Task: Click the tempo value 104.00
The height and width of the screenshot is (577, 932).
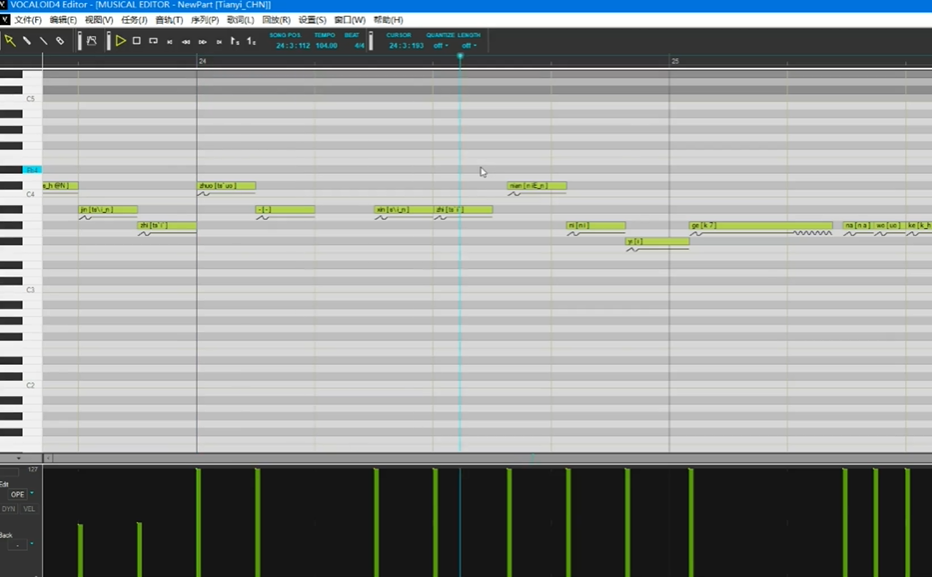Action: point(326,45)
